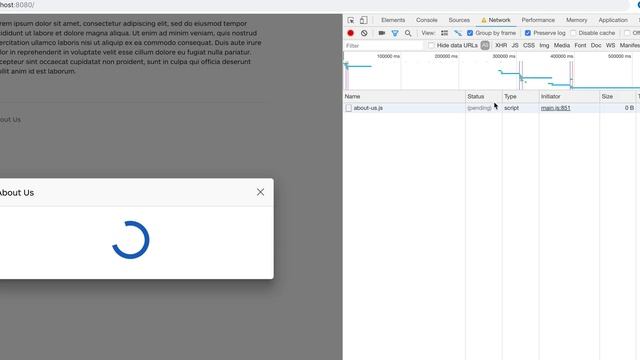640x360 pixels.
Task: Filter requests by WS type
Action: [x=610, y=45]
